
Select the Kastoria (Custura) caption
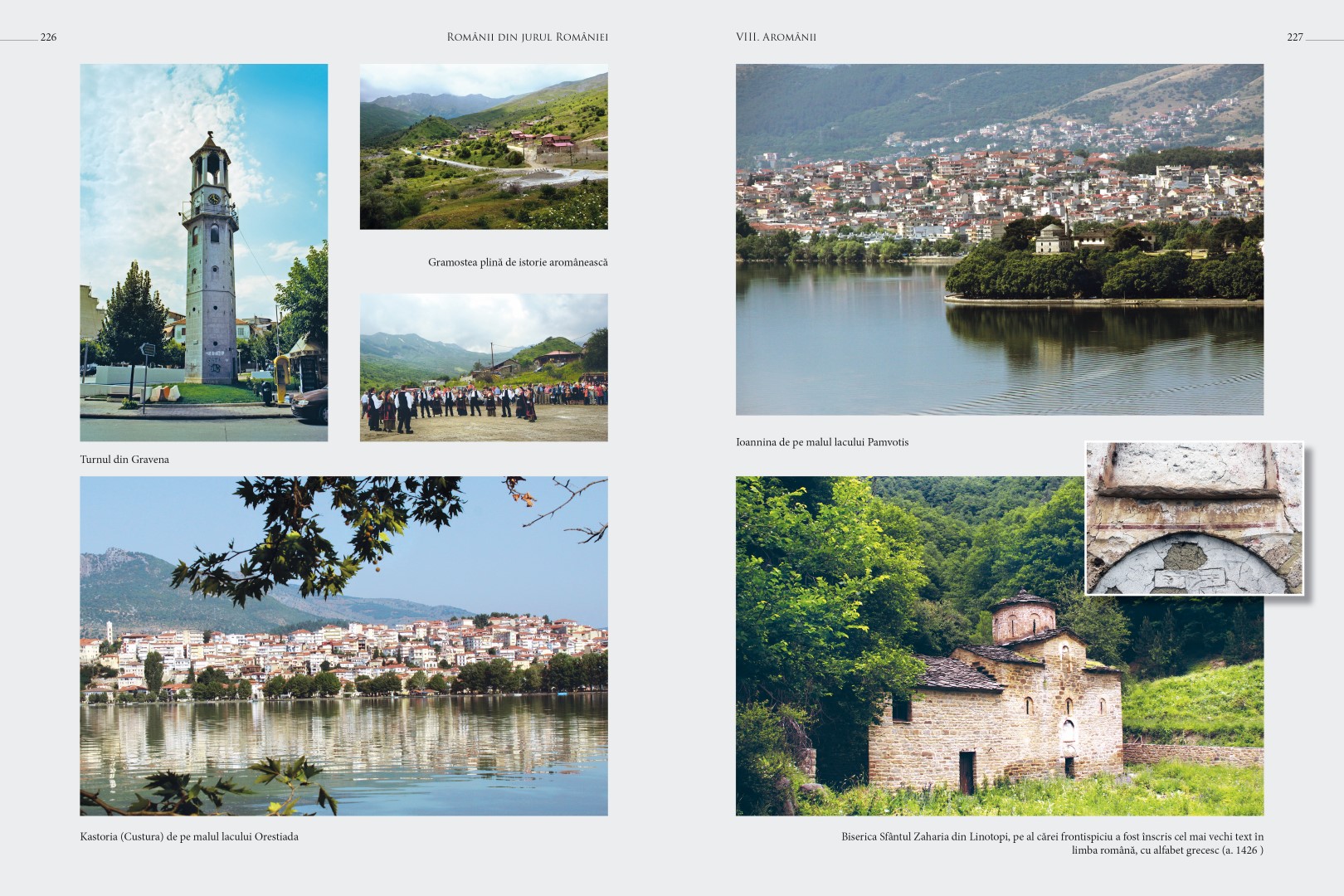tap(189, 836)
